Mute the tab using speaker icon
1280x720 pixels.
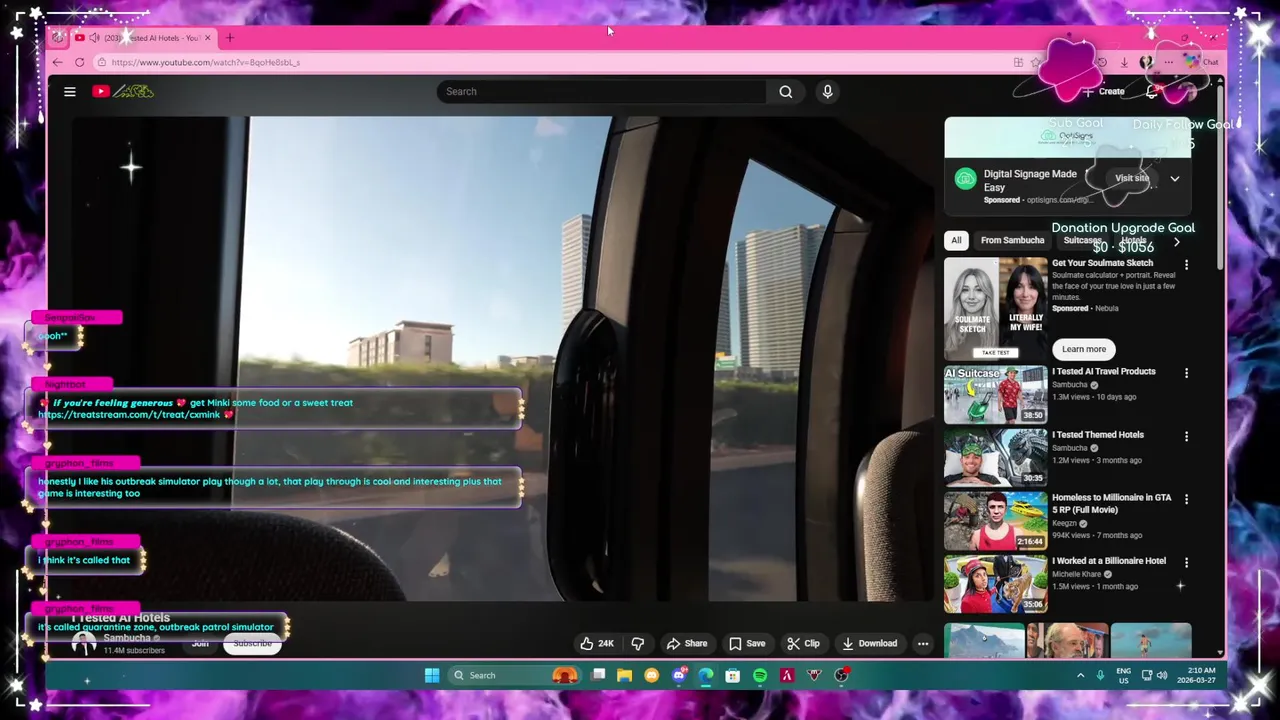(94, 38)
